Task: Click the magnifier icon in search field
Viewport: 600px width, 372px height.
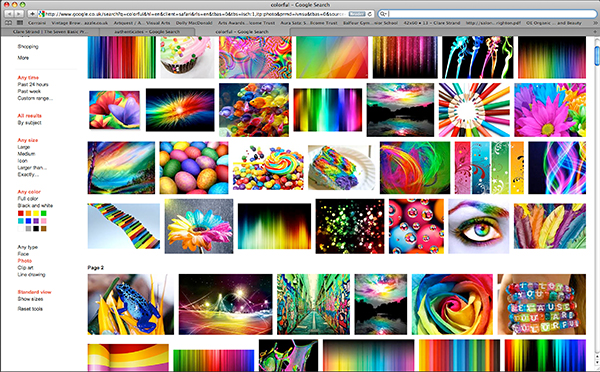Action: 382,14
